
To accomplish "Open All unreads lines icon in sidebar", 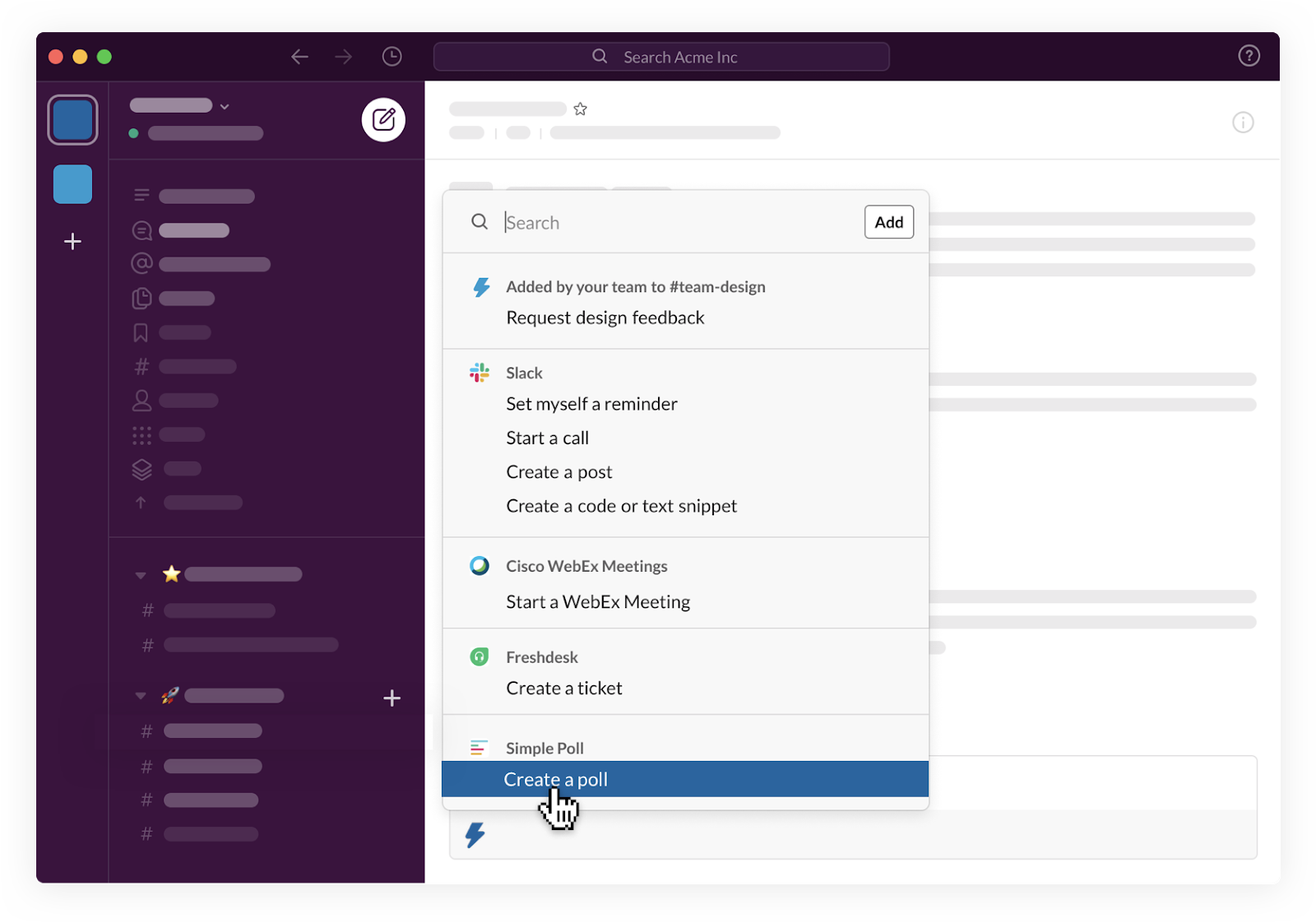I will 141,196.
